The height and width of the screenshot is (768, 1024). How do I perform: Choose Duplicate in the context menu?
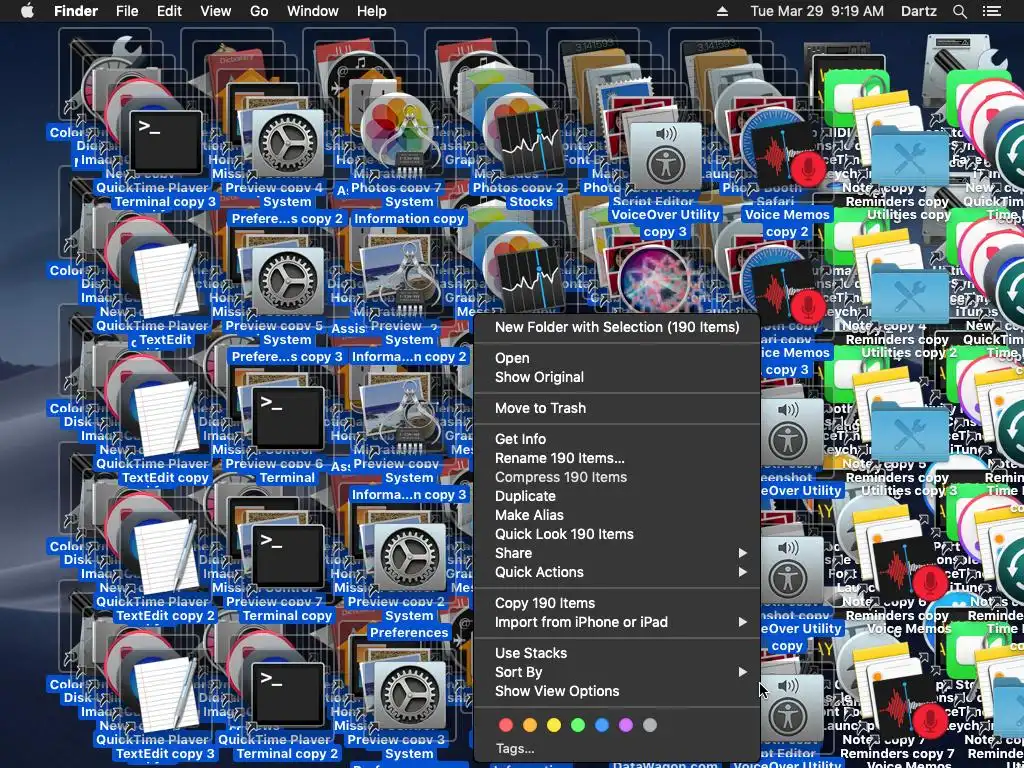[x=617, y=496]
